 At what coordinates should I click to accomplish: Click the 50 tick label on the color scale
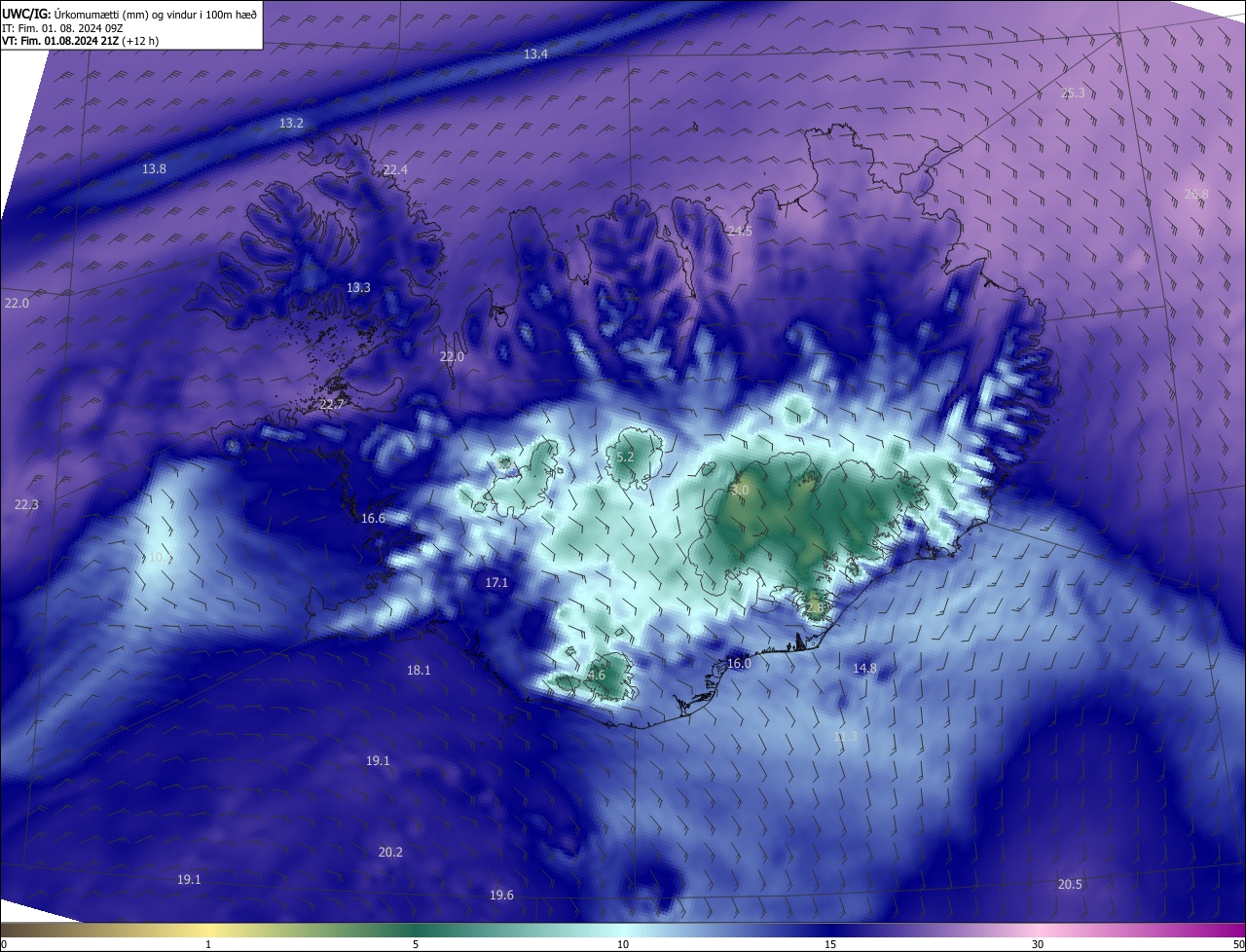point(1238,945)
